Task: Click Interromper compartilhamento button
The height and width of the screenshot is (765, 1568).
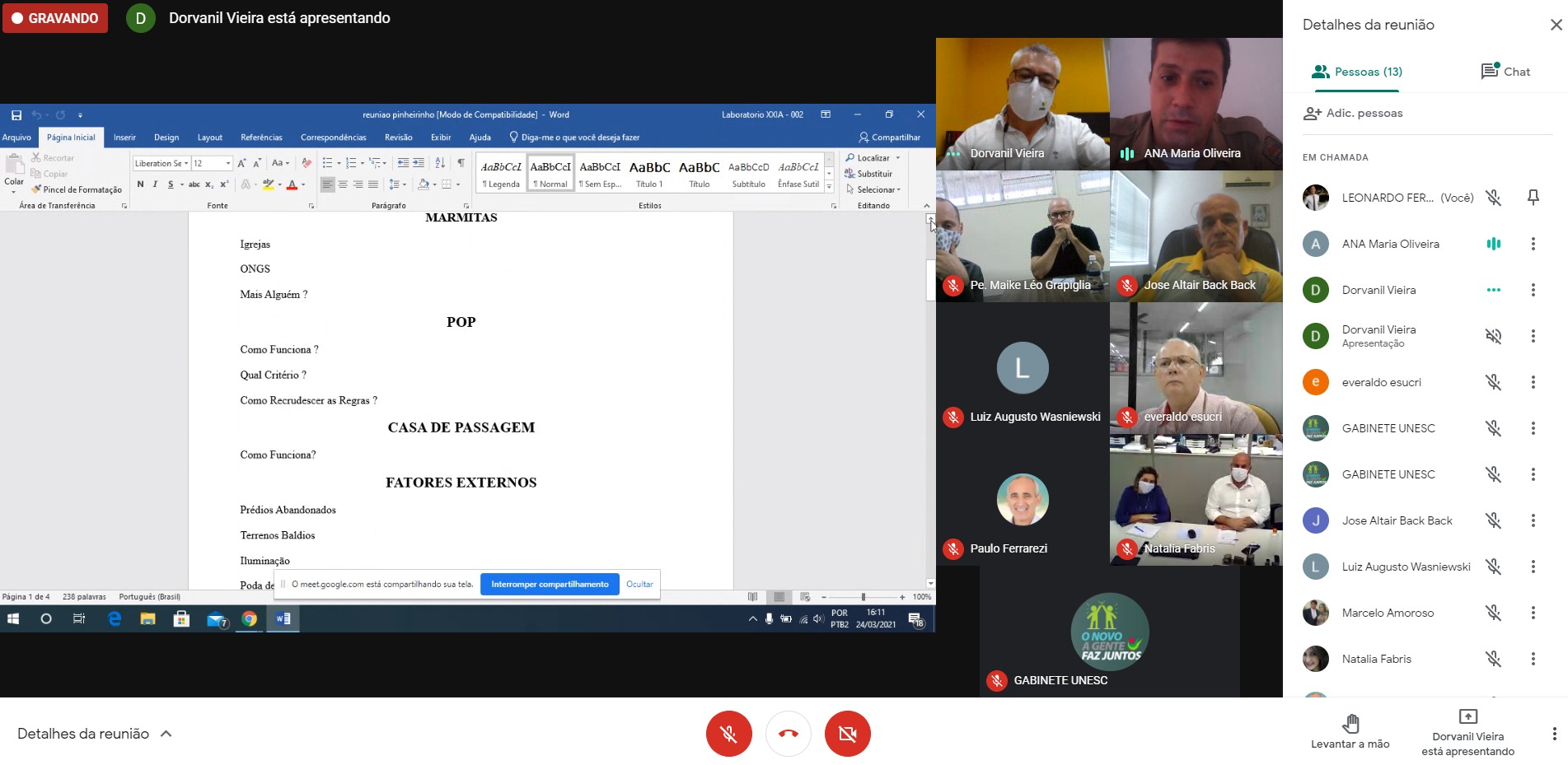Action: (x=550, y=585)
